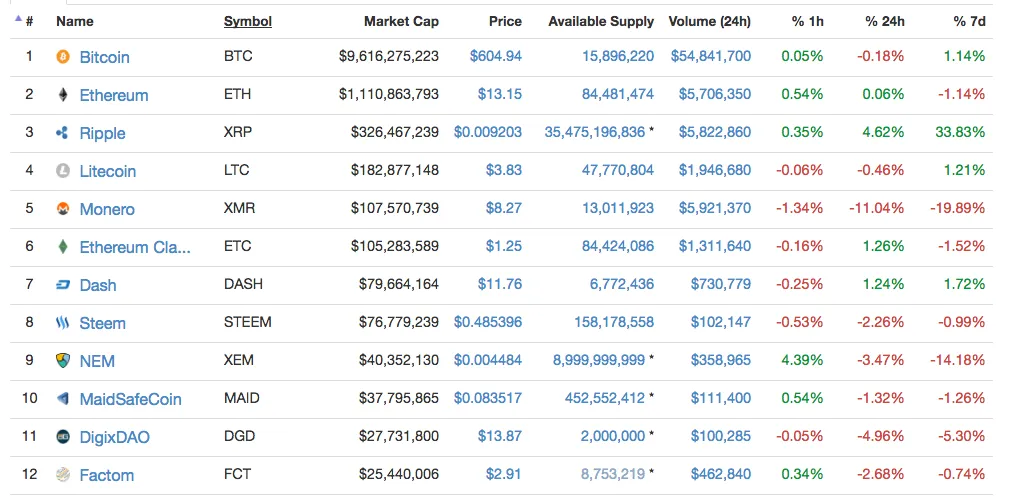Click Bitcoin 24h volume $54,841,700

711,56
